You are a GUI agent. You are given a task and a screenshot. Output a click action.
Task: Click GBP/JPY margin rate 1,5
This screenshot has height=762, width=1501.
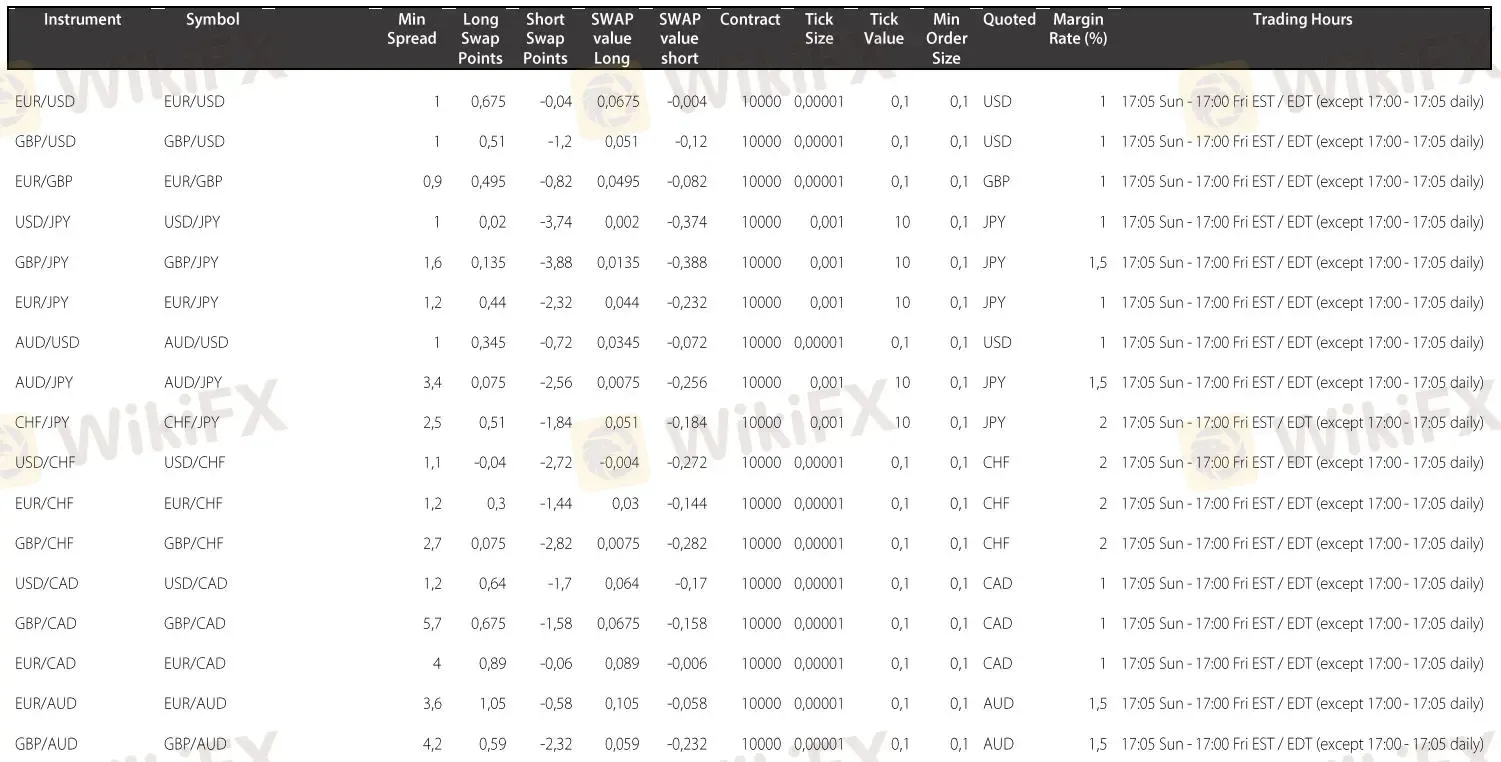click(1098, 262)
